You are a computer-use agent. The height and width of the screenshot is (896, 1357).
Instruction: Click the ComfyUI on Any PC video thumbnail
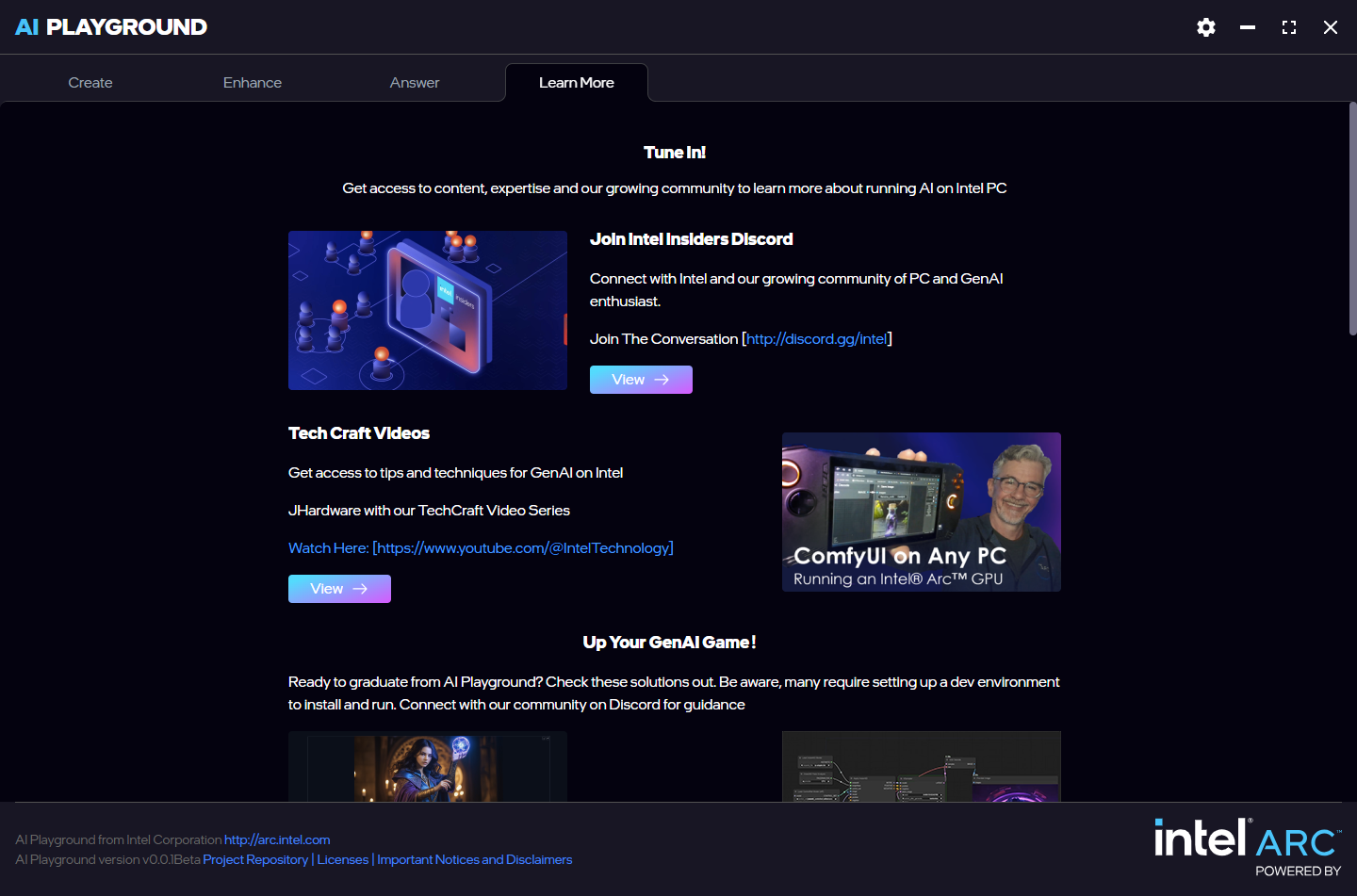(x=921, y=512)
